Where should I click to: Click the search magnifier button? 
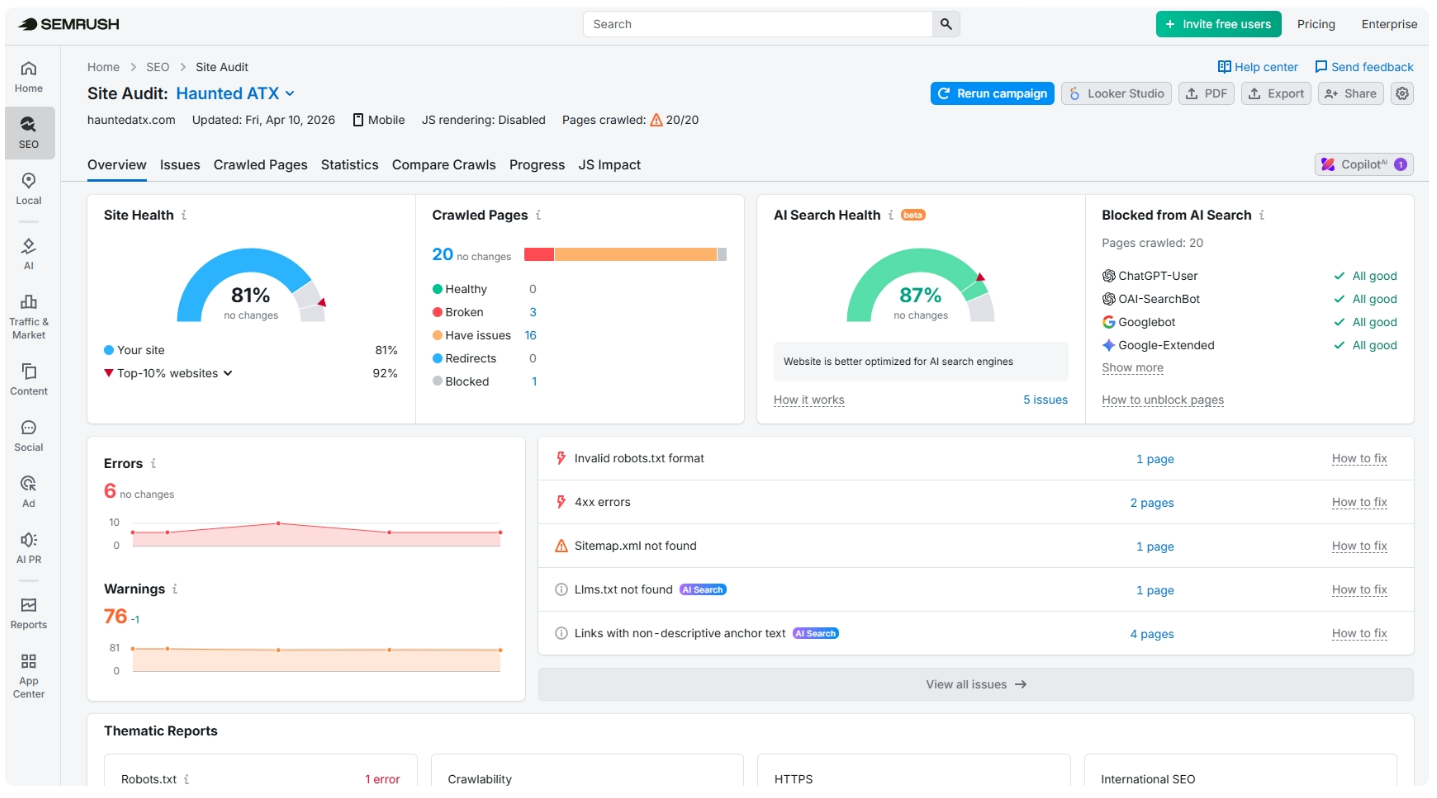(946, 24)
